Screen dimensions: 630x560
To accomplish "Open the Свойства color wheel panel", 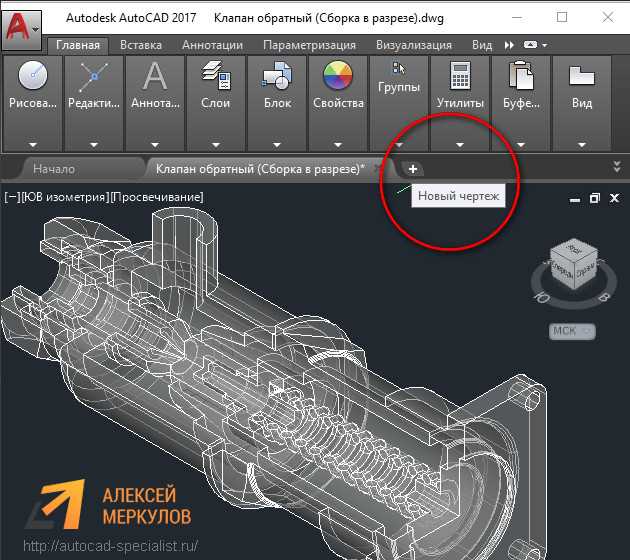I will 338,76.
